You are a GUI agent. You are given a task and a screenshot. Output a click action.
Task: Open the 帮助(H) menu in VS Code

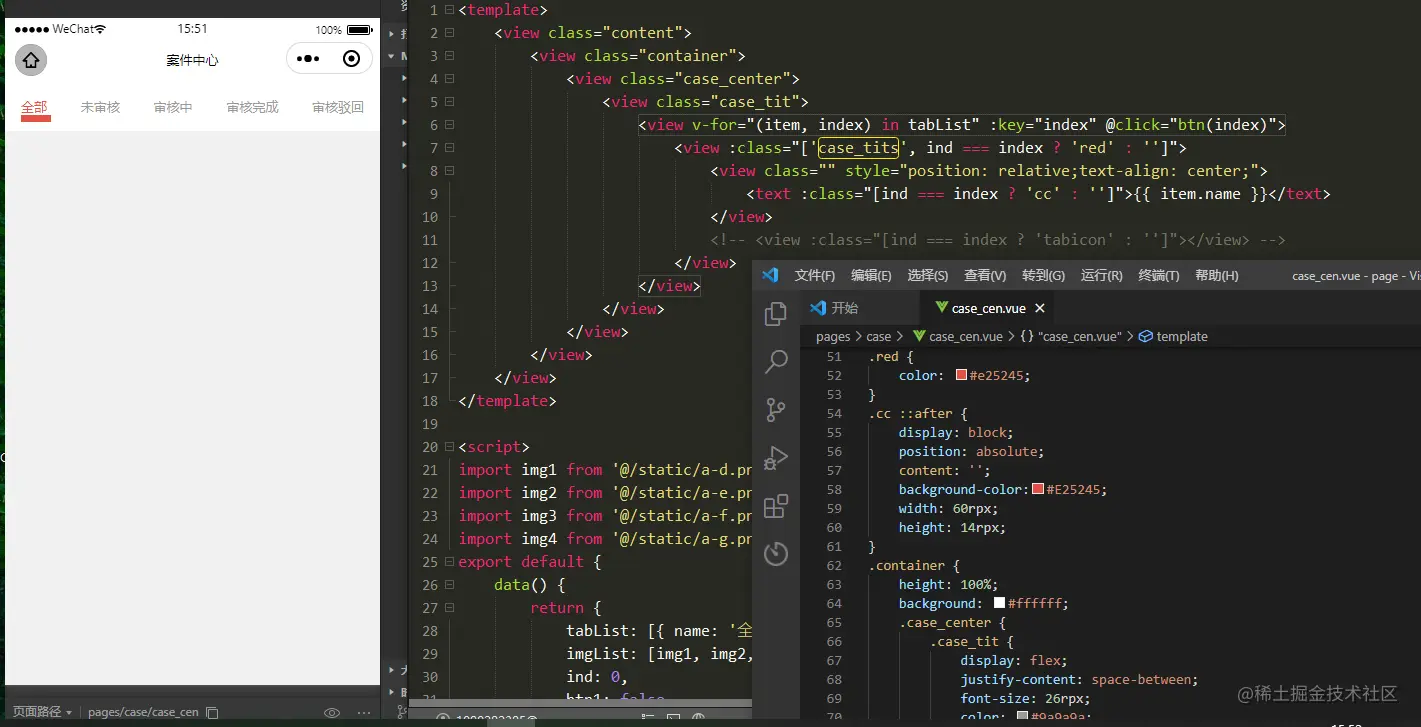click(1216, 275)
